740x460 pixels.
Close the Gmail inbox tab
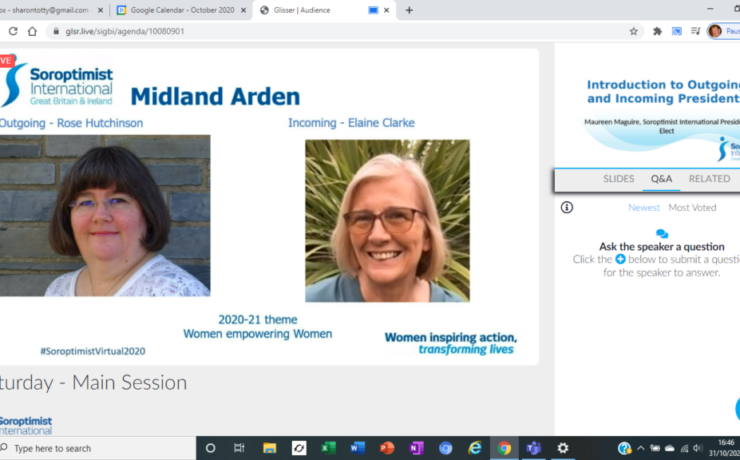[100, 10]
